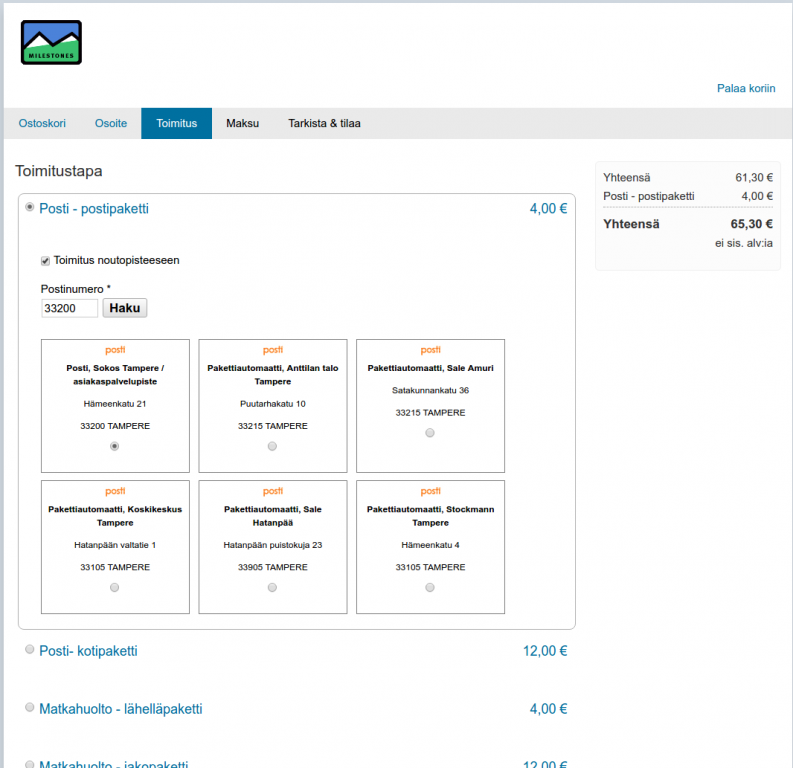The height and width of the screenshot is (768, 793).
Task: Click Pakettiautomaatti, Stockmann Tampere name
Action: tap(430, 516)
